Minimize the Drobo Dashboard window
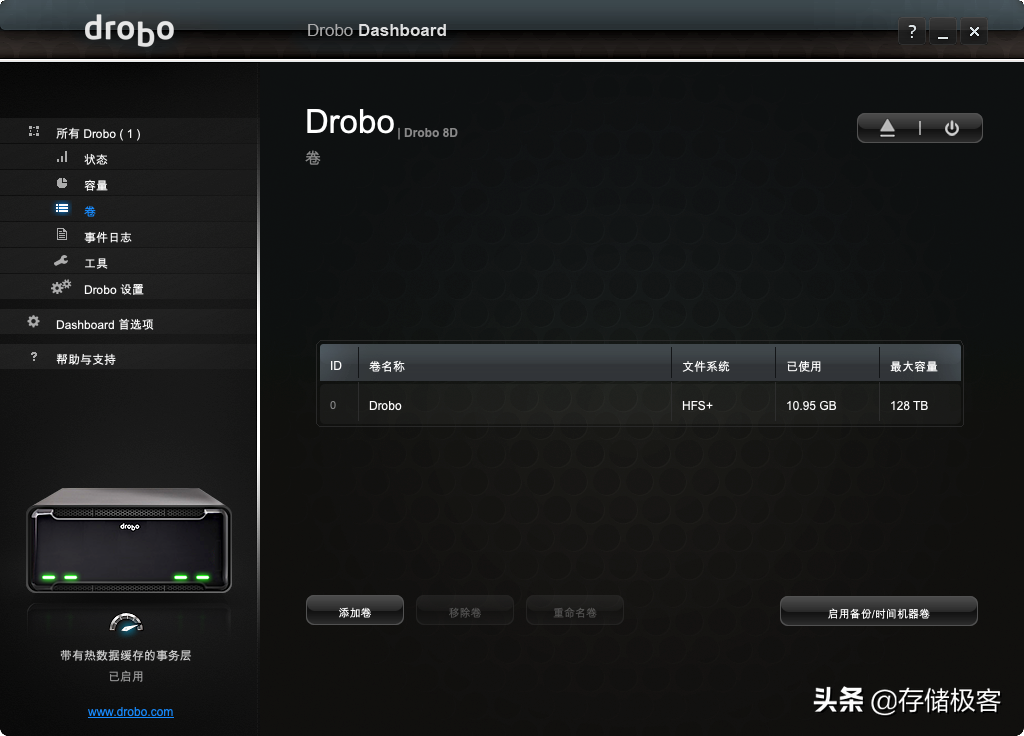1024x736 pixels. click(x=942, y=31)
